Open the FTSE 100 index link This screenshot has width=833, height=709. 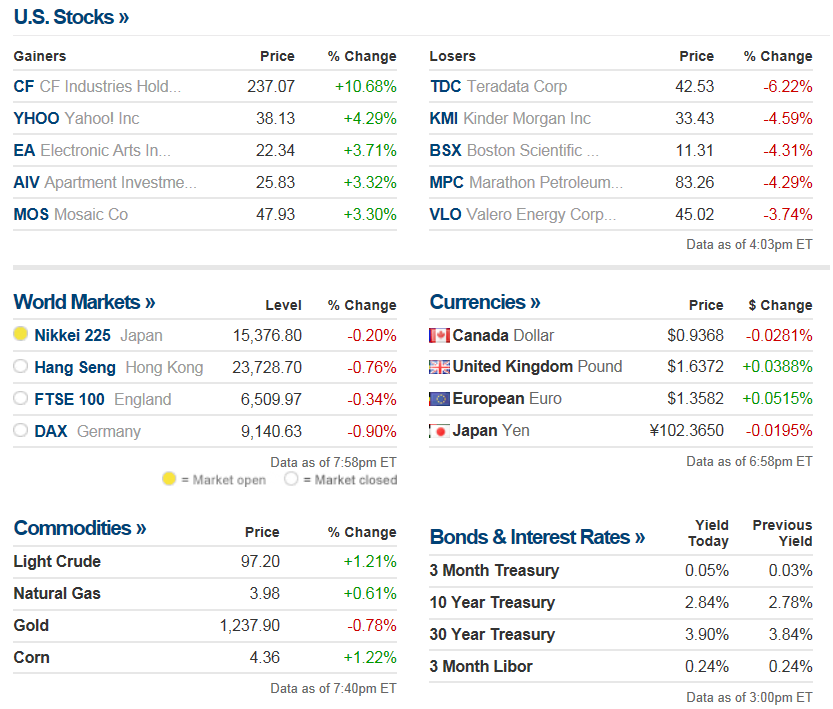pos(70,399)
